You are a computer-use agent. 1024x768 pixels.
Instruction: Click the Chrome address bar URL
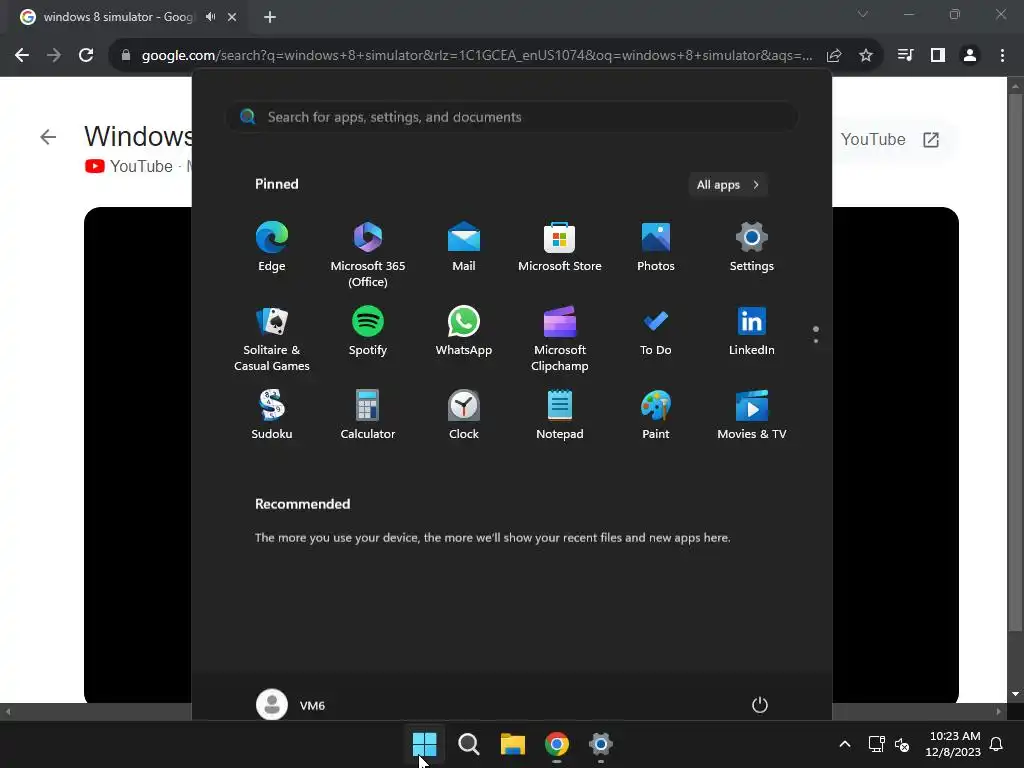click(x=477, y=56)
